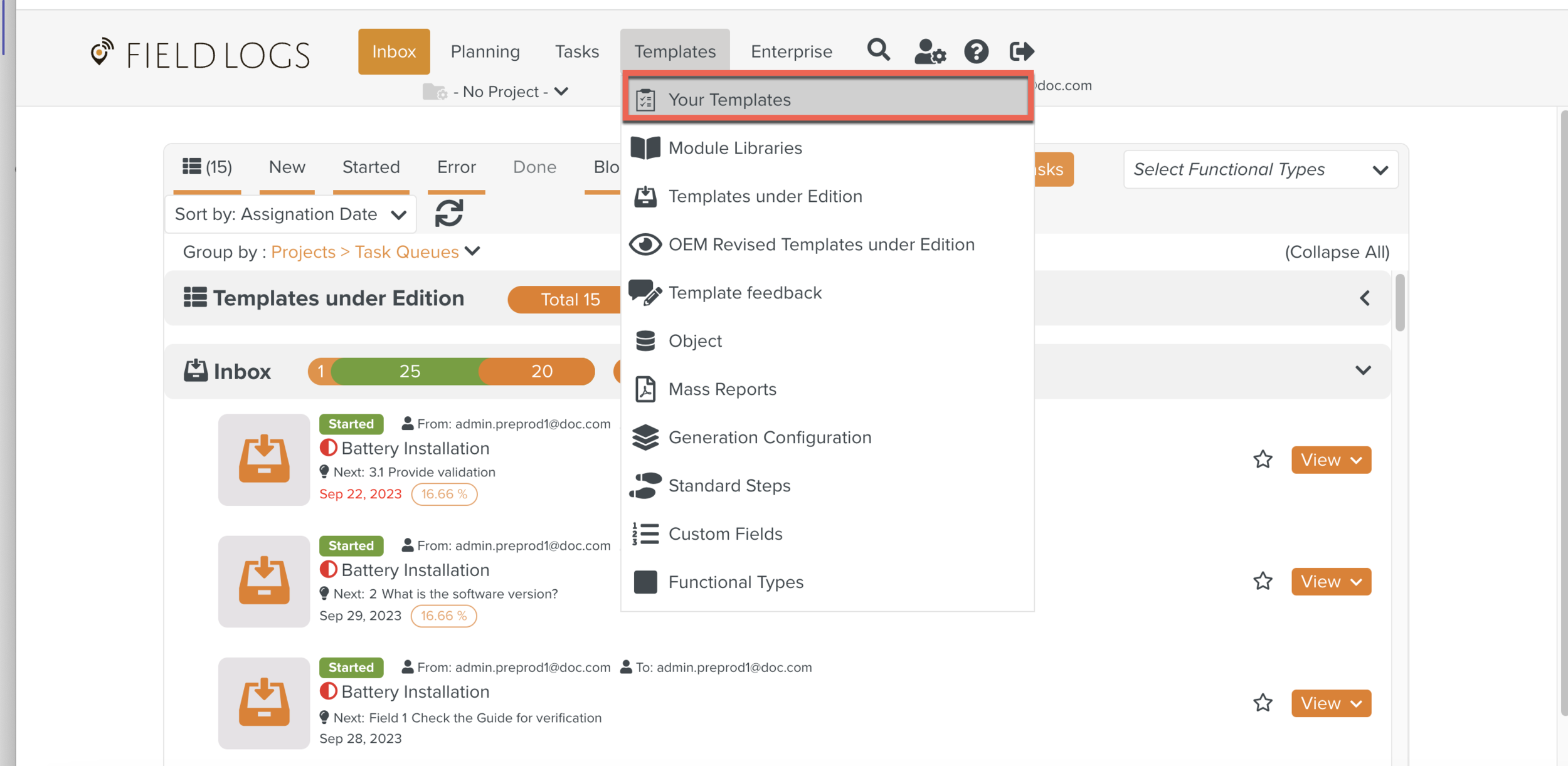Open Sort by Assignation Date dropdown
The height and width of the screenshot is (766, 1568).
(290, 214)
